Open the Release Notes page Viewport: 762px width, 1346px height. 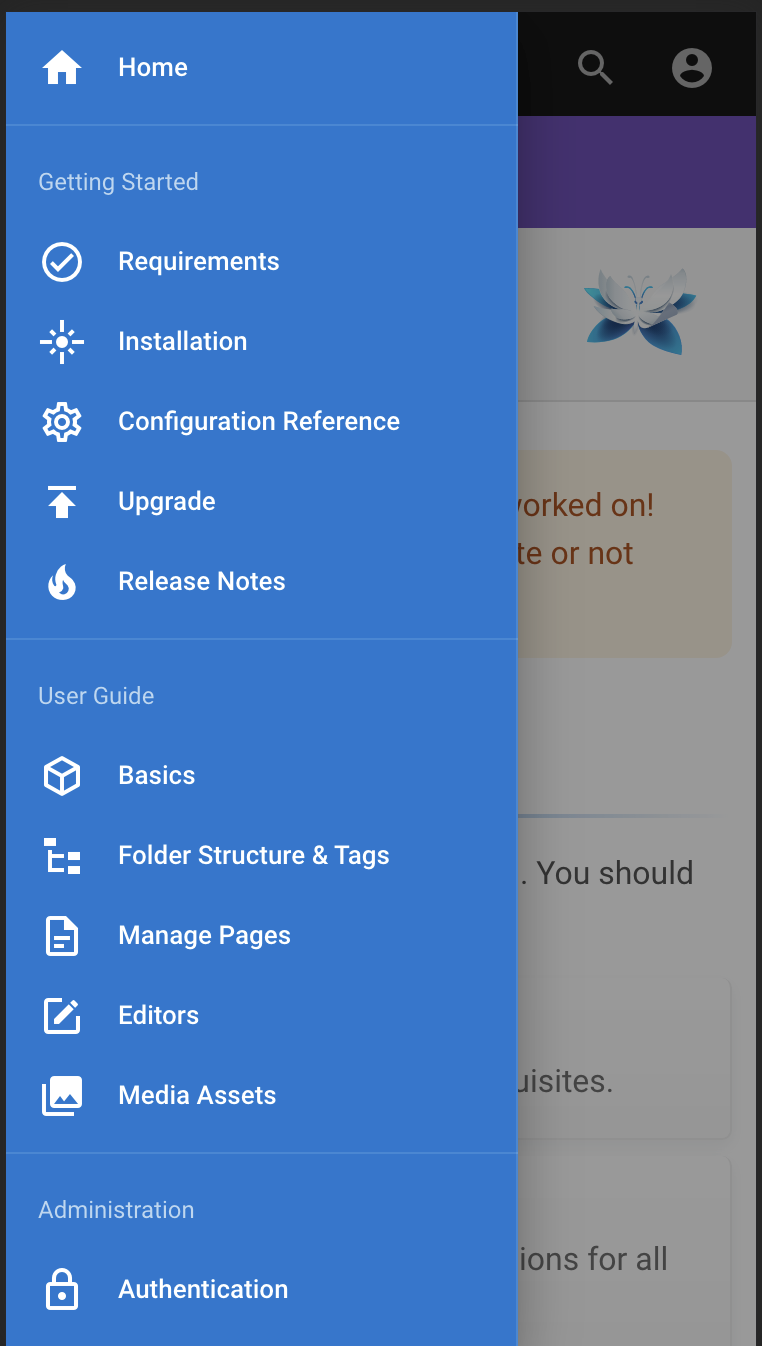[x=201, y=581]
